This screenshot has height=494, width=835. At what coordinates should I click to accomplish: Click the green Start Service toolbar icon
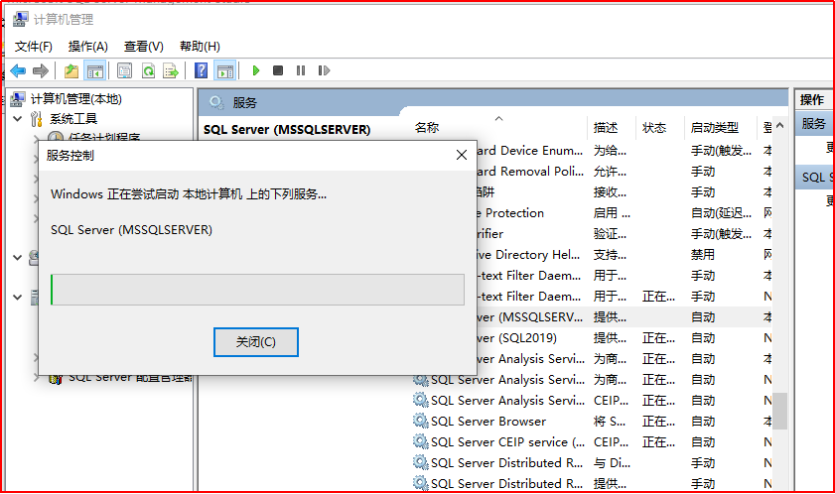[256, 71]
